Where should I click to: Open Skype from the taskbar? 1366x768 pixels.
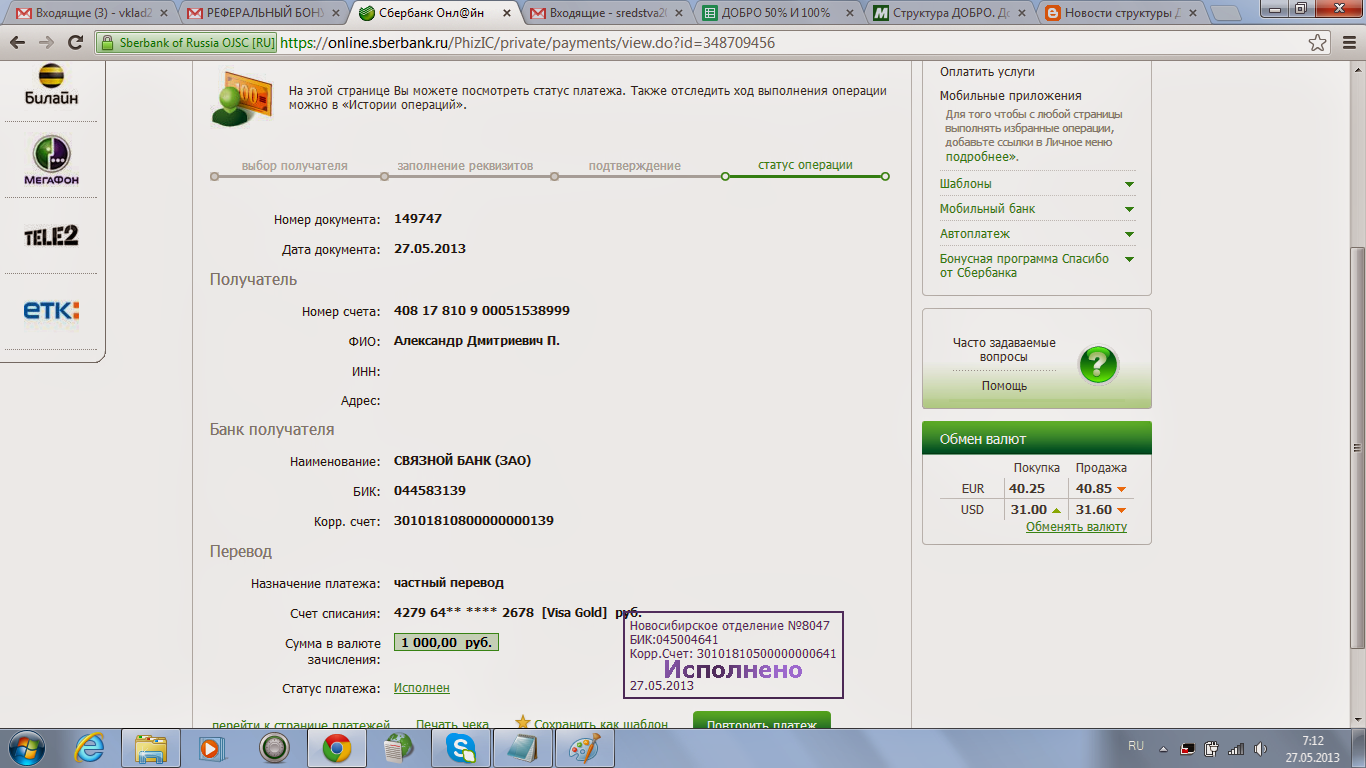pos(461,747)
